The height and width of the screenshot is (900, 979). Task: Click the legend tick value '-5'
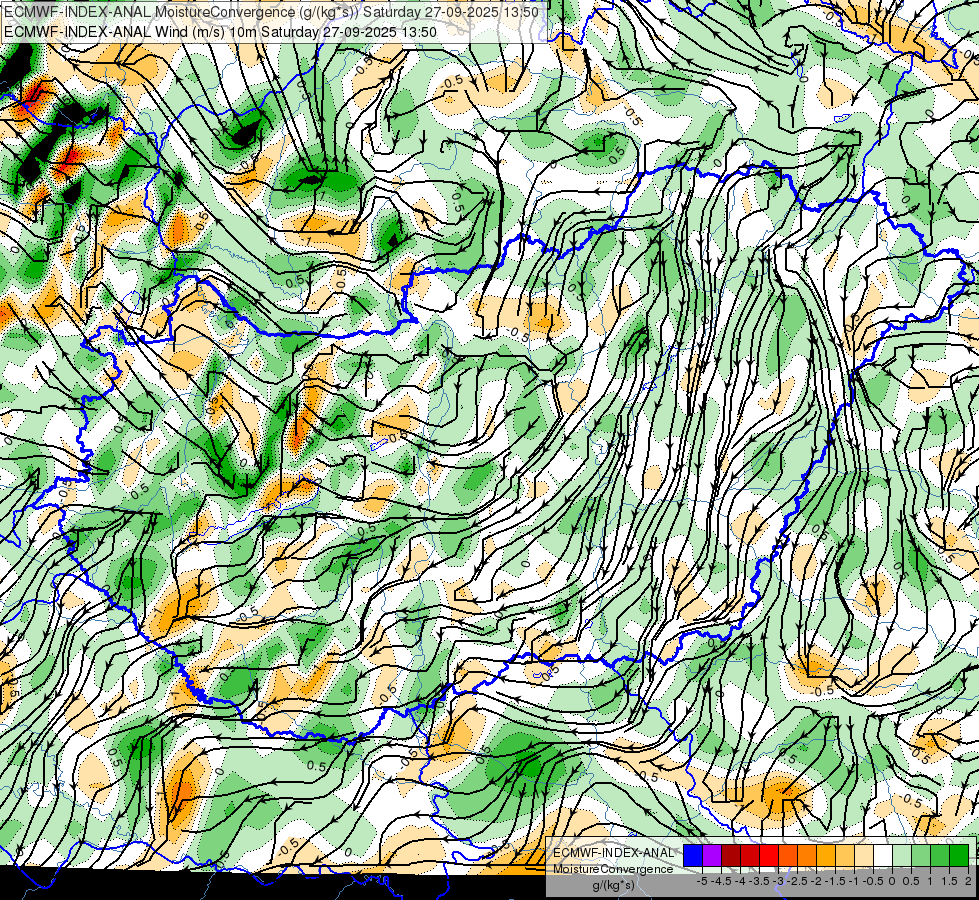702,881
